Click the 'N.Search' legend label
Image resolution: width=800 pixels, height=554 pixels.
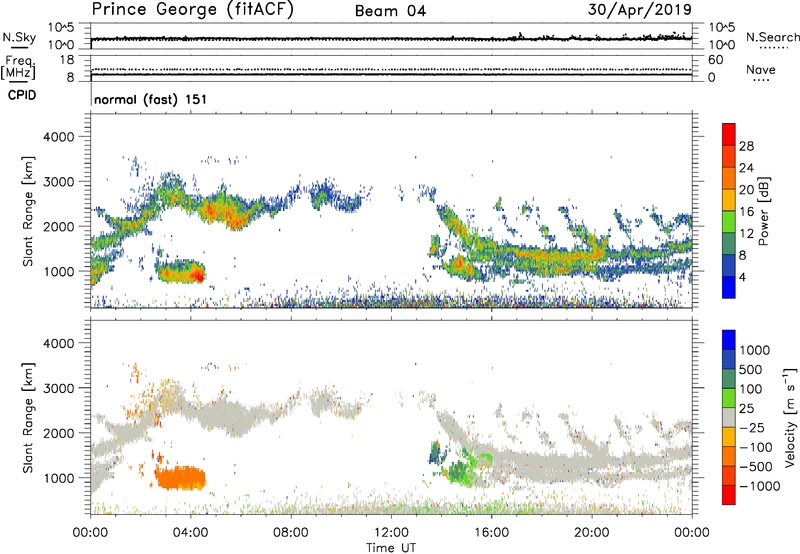coord(772,37)
